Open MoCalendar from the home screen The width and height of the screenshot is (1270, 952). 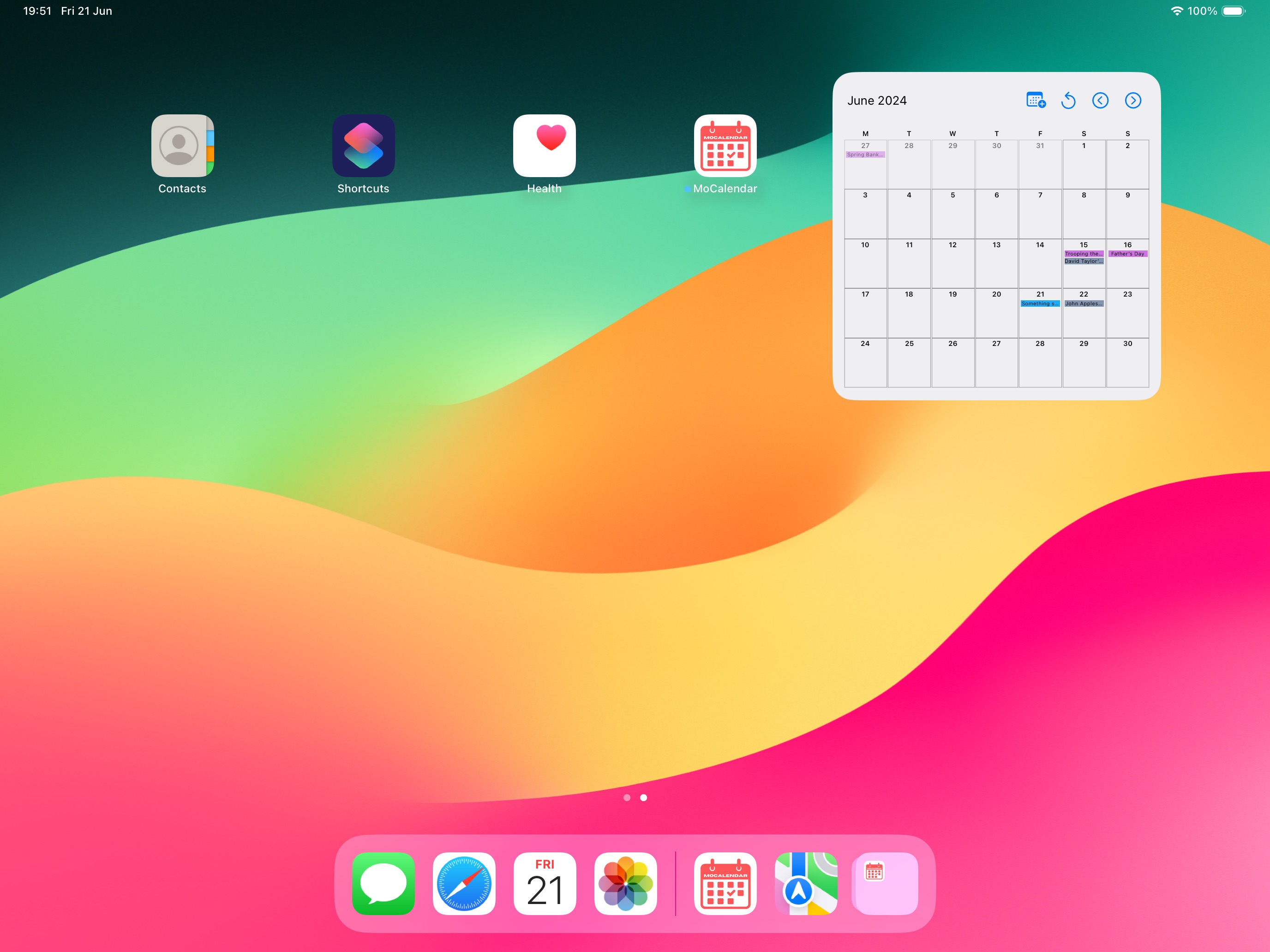(x=725, y=146)
